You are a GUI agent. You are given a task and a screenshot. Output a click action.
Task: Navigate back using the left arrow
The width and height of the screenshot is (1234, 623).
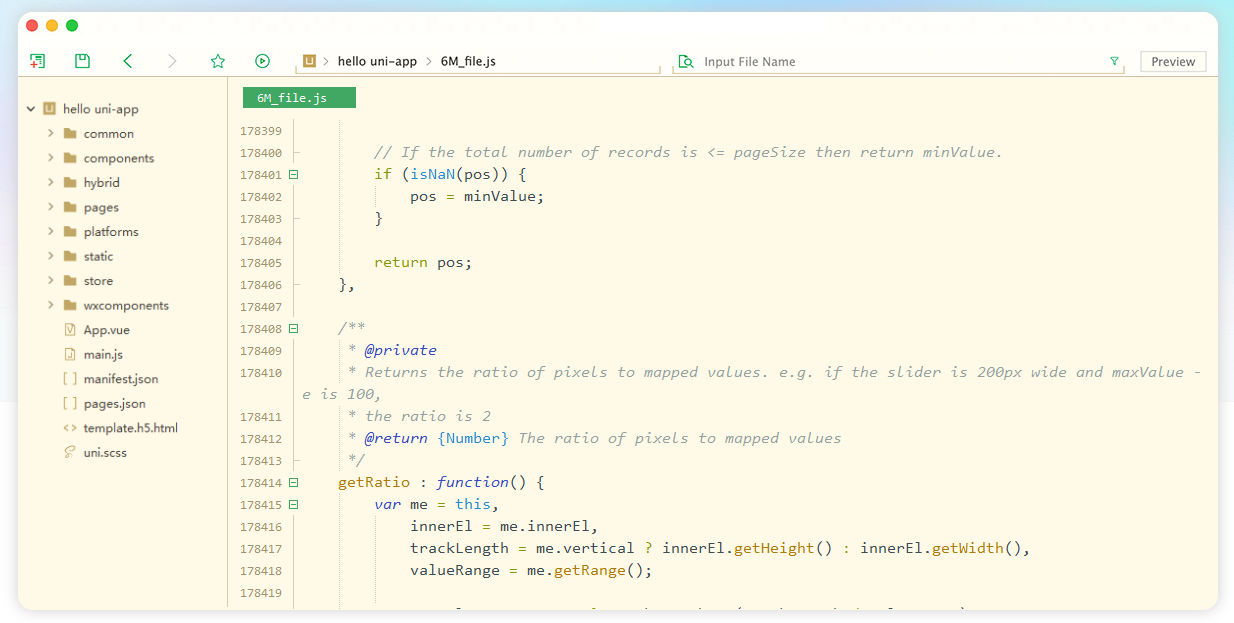(x=128, y=61)
